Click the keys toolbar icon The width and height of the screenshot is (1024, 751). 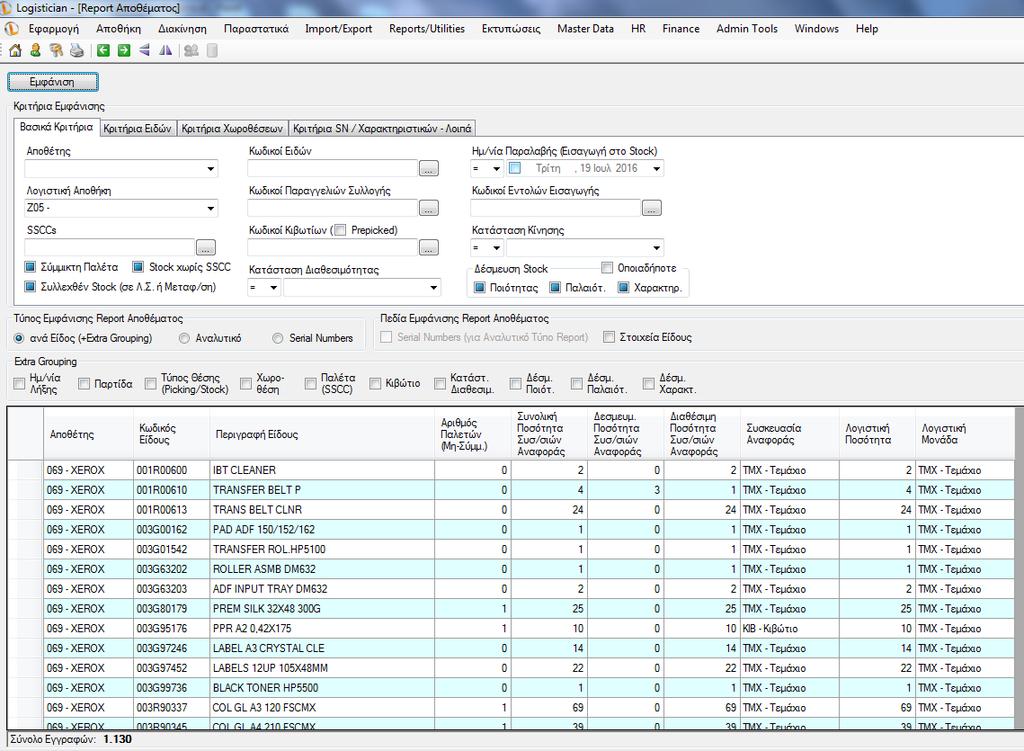(x=56, y=50)
